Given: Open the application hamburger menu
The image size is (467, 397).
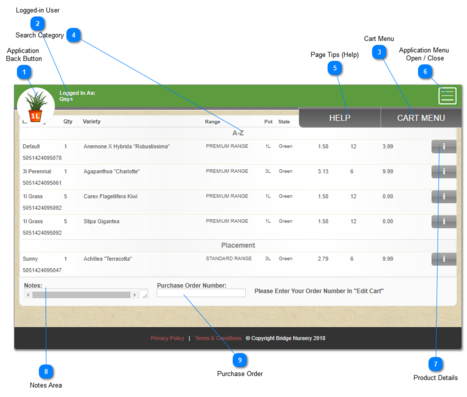Looking at the screenshot, I should pyautogui.click(x=447, y=96).
